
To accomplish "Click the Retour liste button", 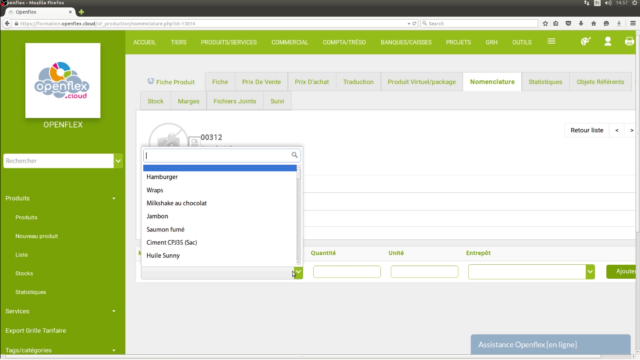I will point(587,130).
